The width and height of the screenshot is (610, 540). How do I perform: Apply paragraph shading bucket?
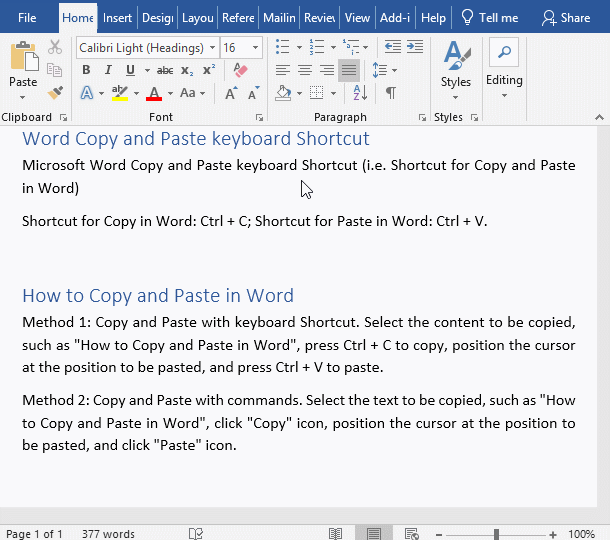pyautogui.click(x=283, y=93)
